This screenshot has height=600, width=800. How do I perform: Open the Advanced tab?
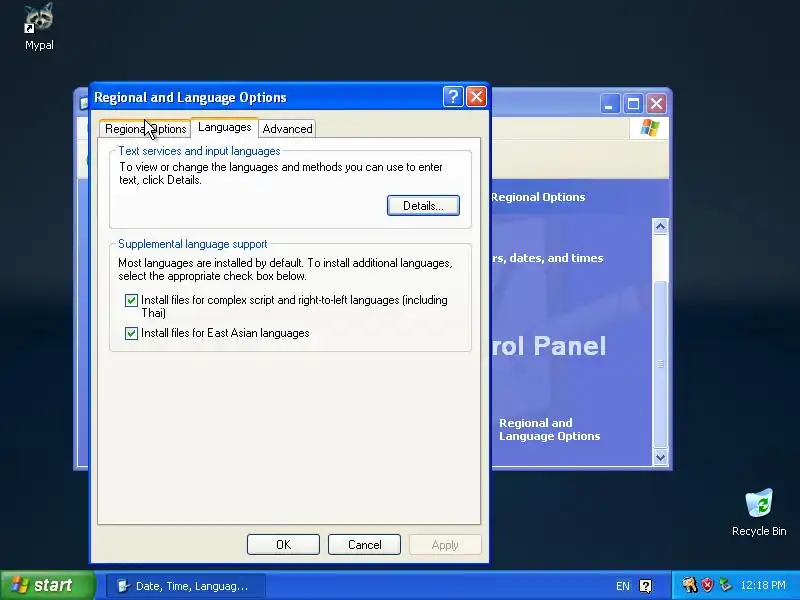287,129
